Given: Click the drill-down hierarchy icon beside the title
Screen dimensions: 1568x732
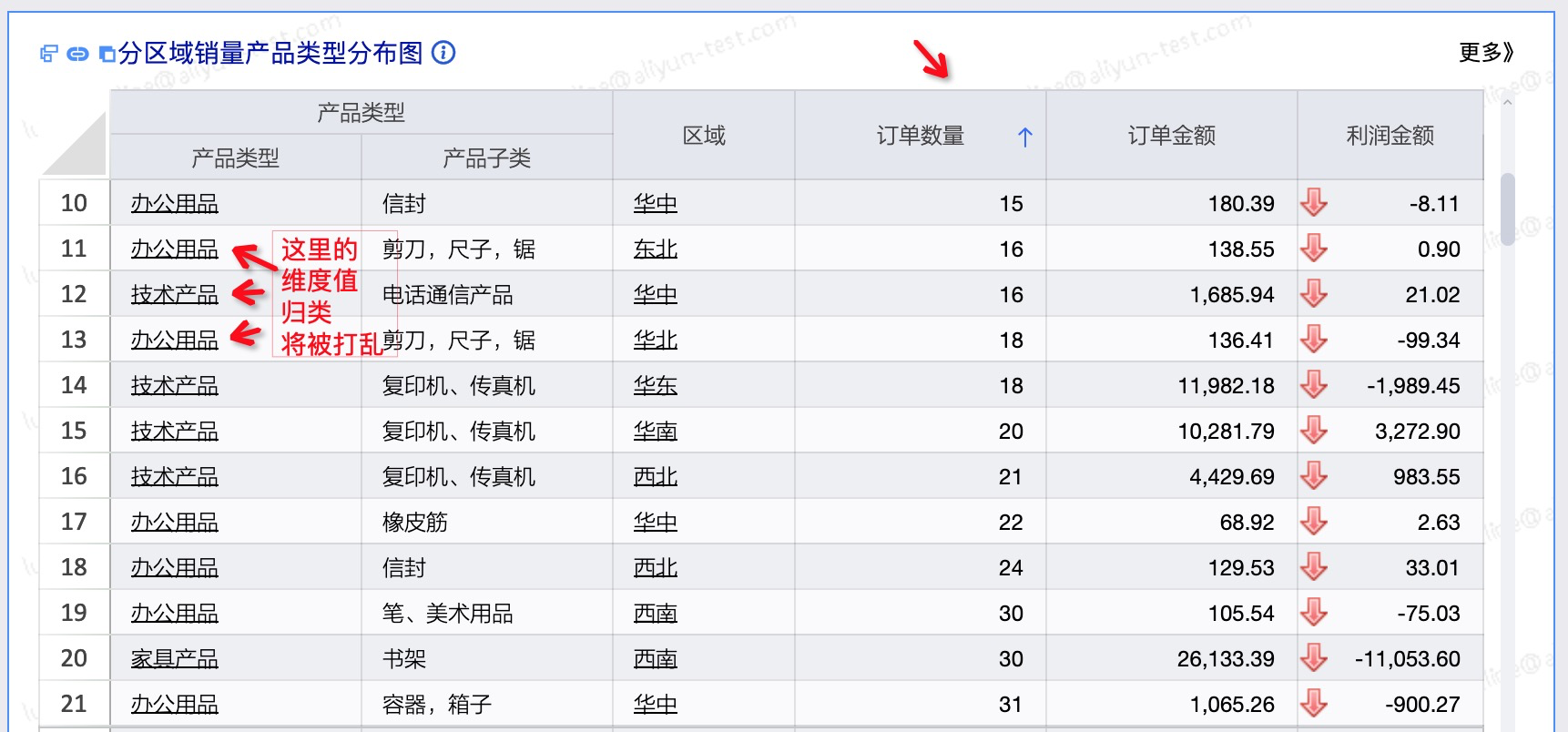Looking at the screenshot, I should pyautogui.click(x=49, y=54).
